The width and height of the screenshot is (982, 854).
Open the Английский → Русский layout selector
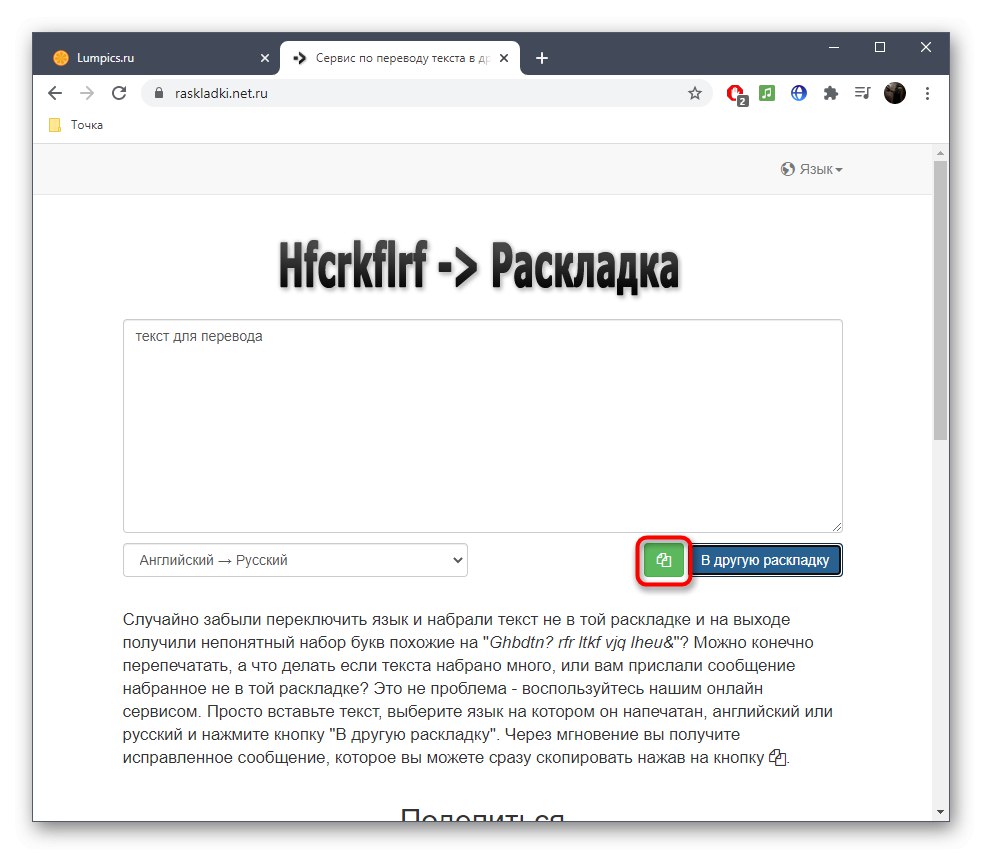pos(295,560)
